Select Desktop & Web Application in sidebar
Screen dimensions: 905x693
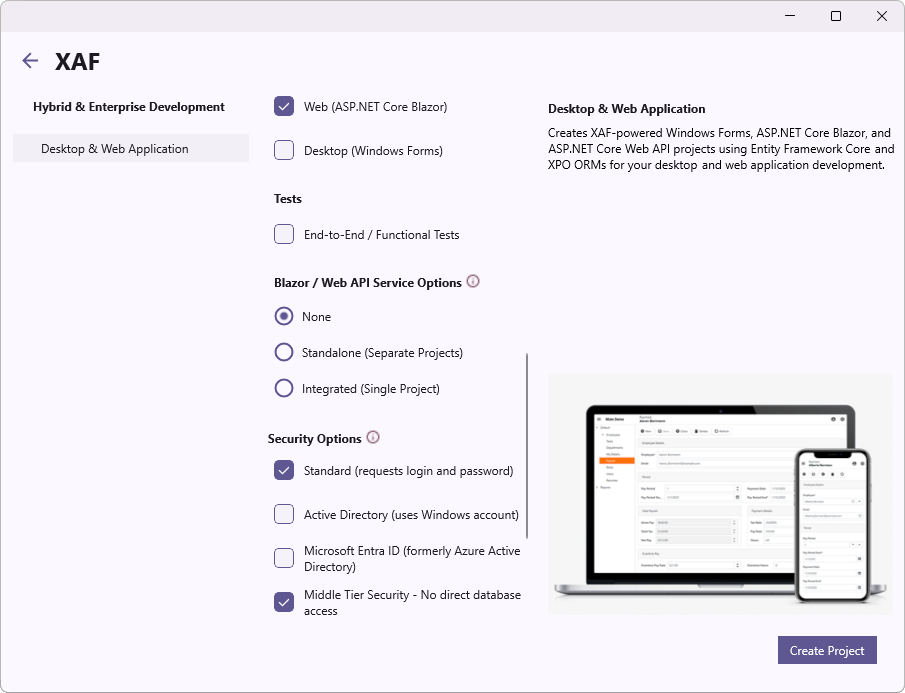[131, 148]
